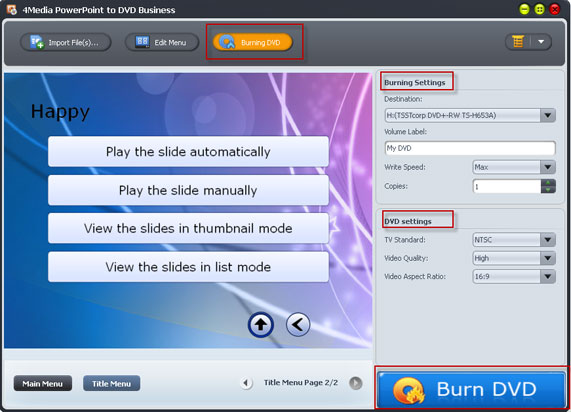Close the window with red button
571x412 pixels.
pyautogui.click(x=555, y=9)
